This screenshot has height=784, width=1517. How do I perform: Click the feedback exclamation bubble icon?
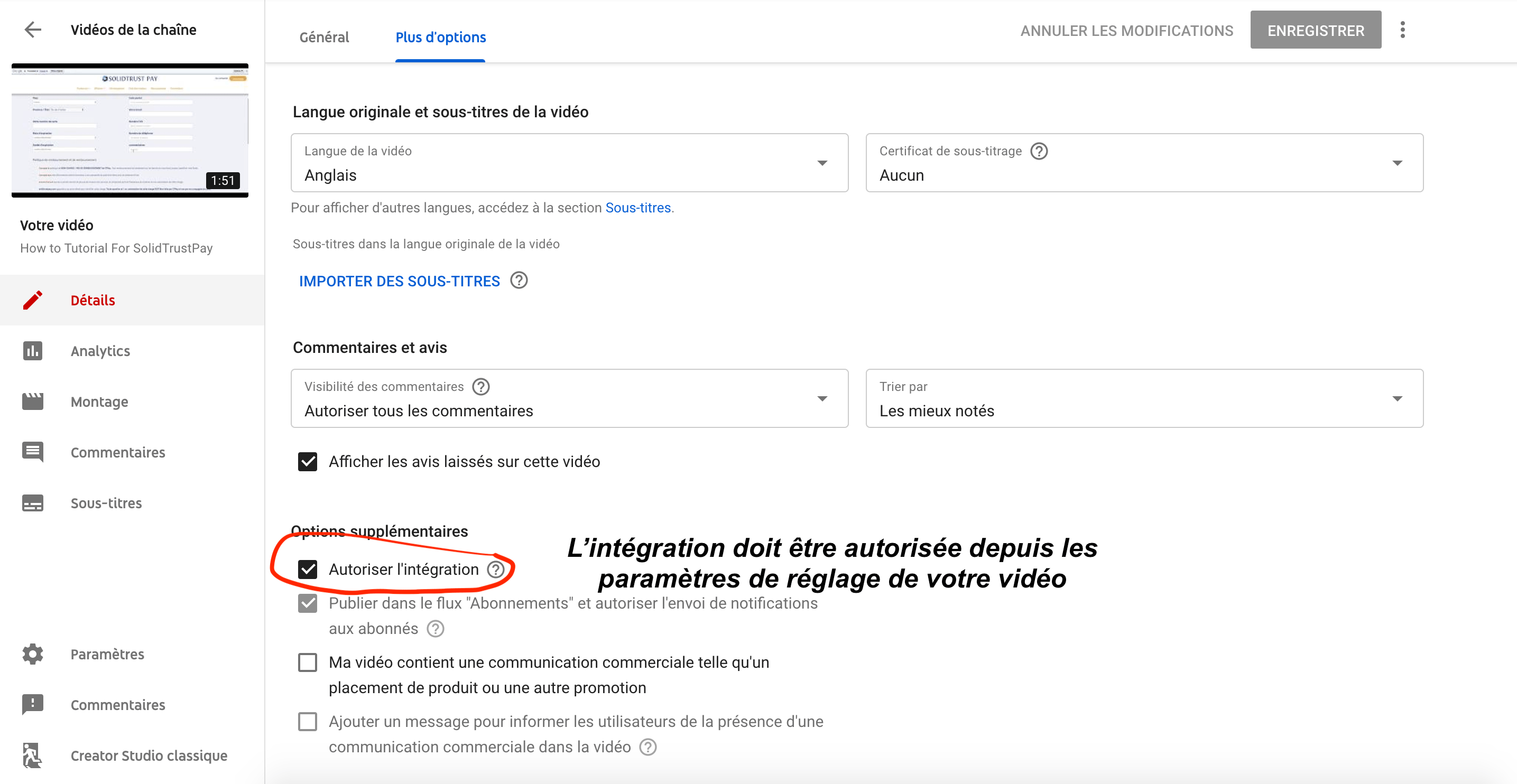(32, 705)
